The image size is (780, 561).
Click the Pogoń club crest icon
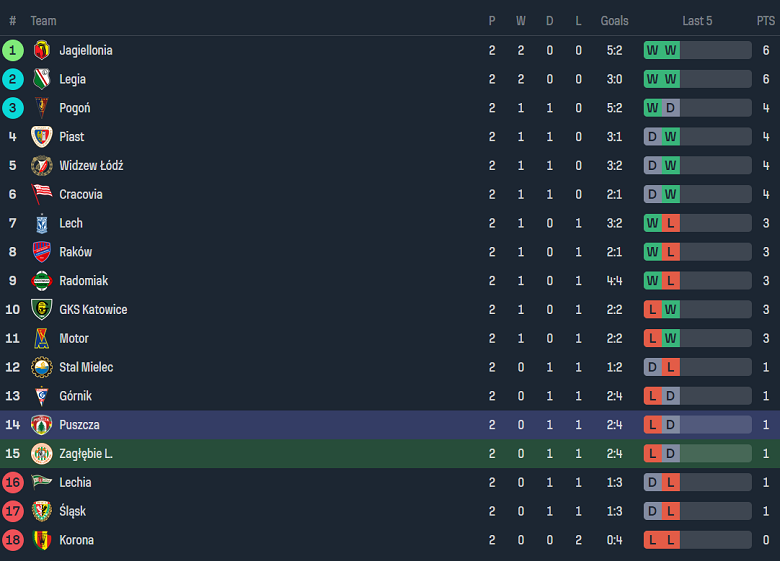[x=41, y=108]
